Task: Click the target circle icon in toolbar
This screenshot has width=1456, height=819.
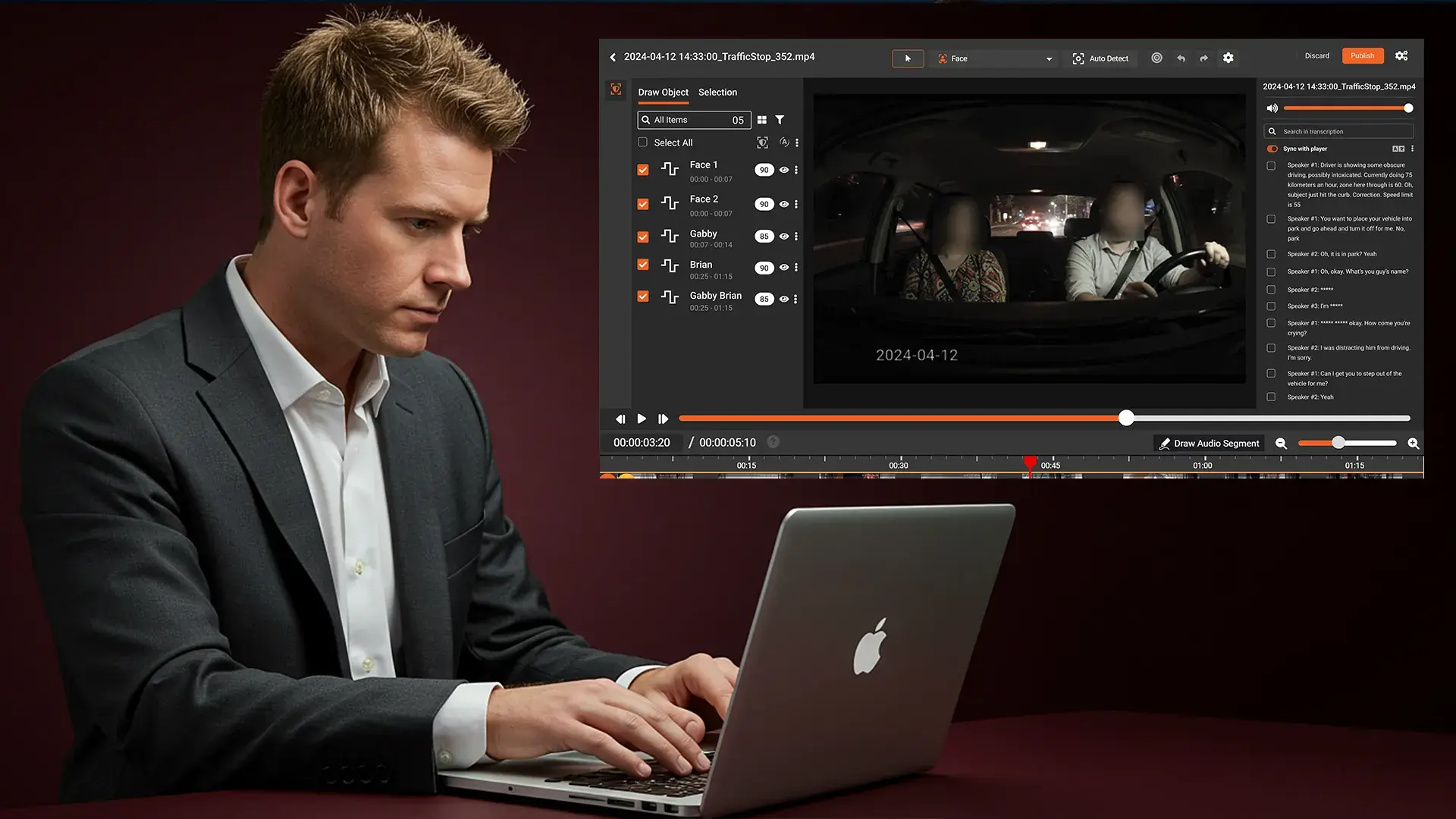Action: (1156, 58)
